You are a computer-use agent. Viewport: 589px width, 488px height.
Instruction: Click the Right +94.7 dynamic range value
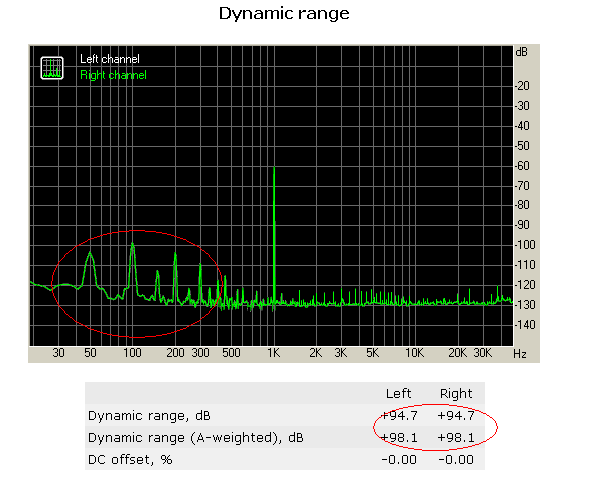click(x=456, y=415)
